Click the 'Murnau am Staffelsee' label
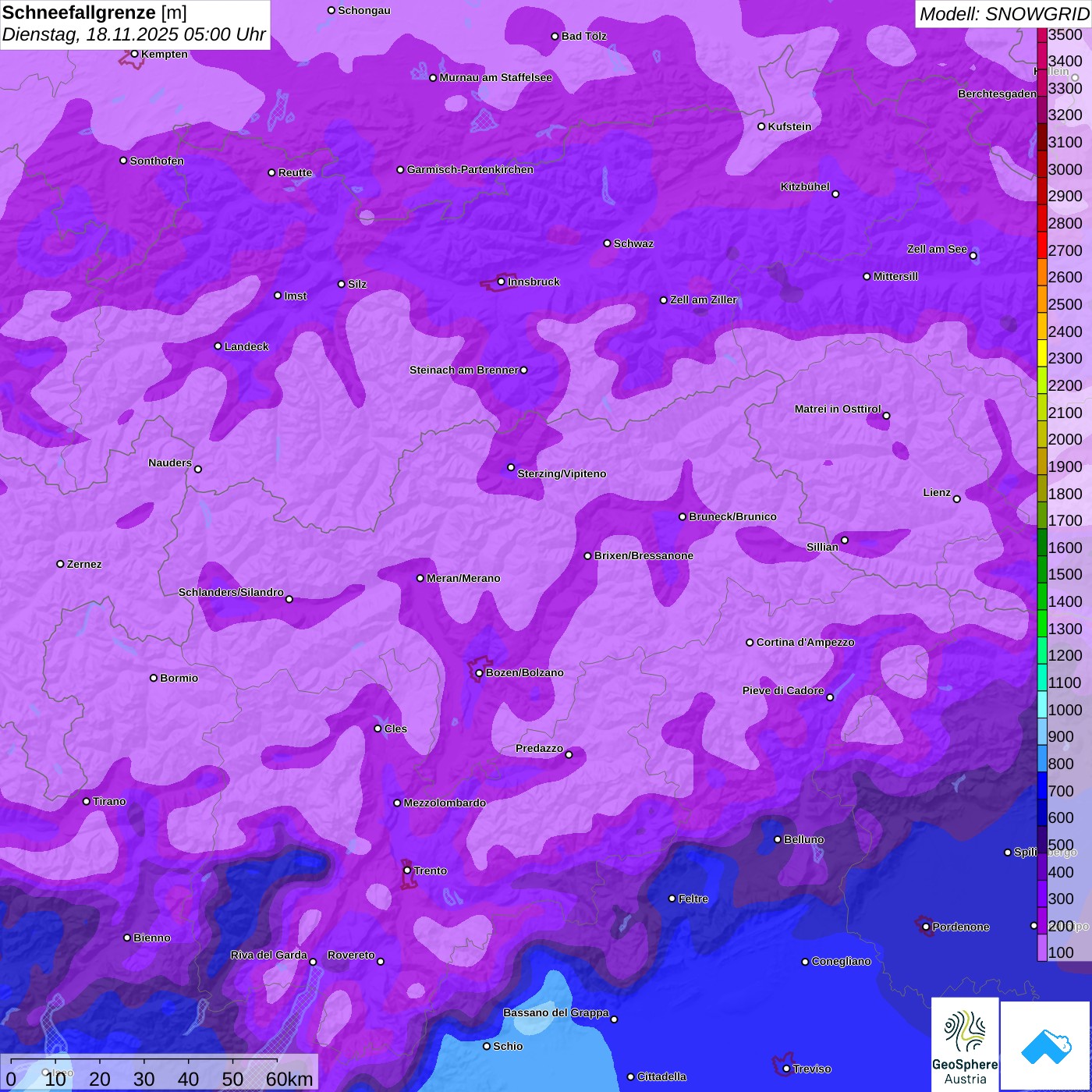Image resolution: width=1092 pixels, height=1092 pixels. [x=495, y=77]
